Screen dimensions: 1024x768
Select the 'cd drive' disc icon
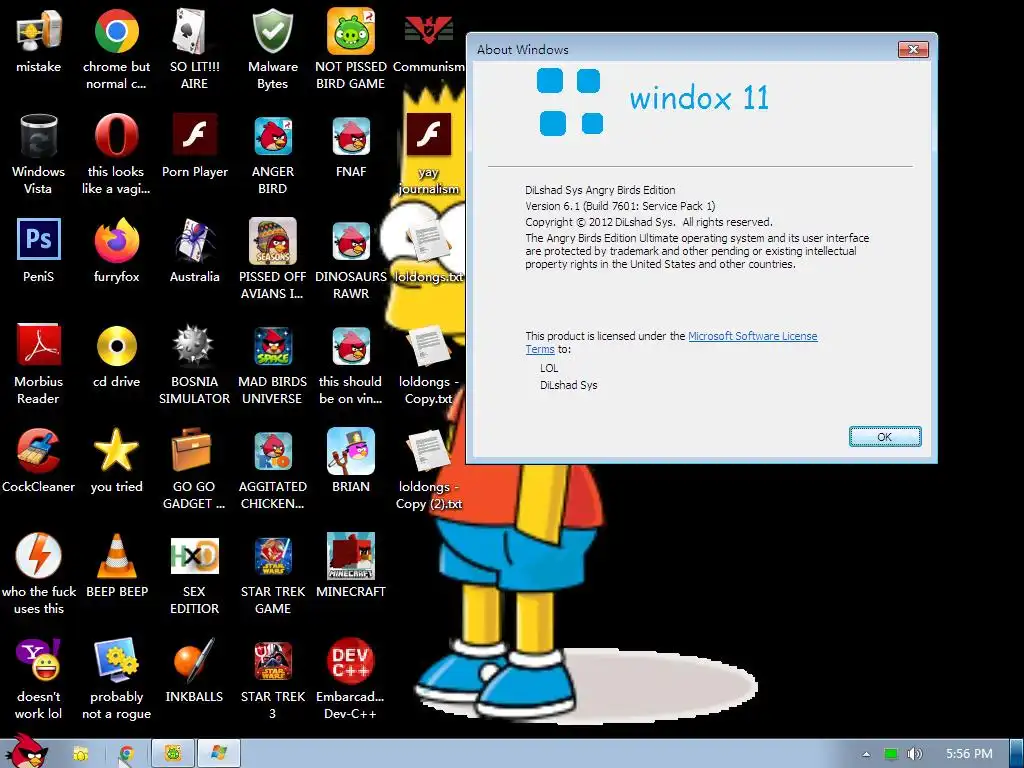[116, 346]
